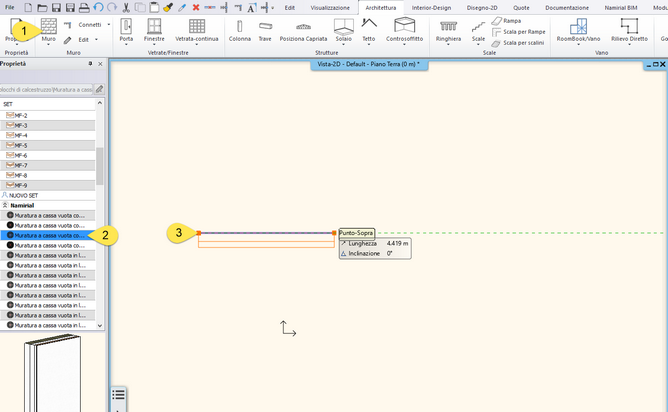Open the list icon at bottom-left of view
Viewport: 668px width, 412px height.
tap(118, 395)
